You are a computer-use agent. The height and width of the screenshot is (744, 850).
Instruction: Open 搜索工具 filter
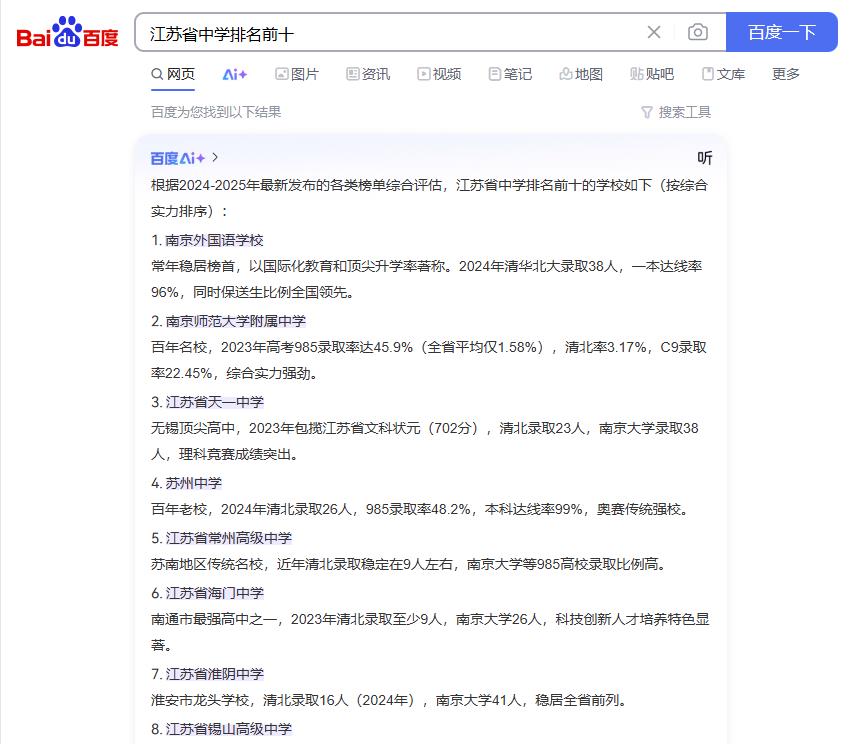pyautogui.click(x=676, y=112)
